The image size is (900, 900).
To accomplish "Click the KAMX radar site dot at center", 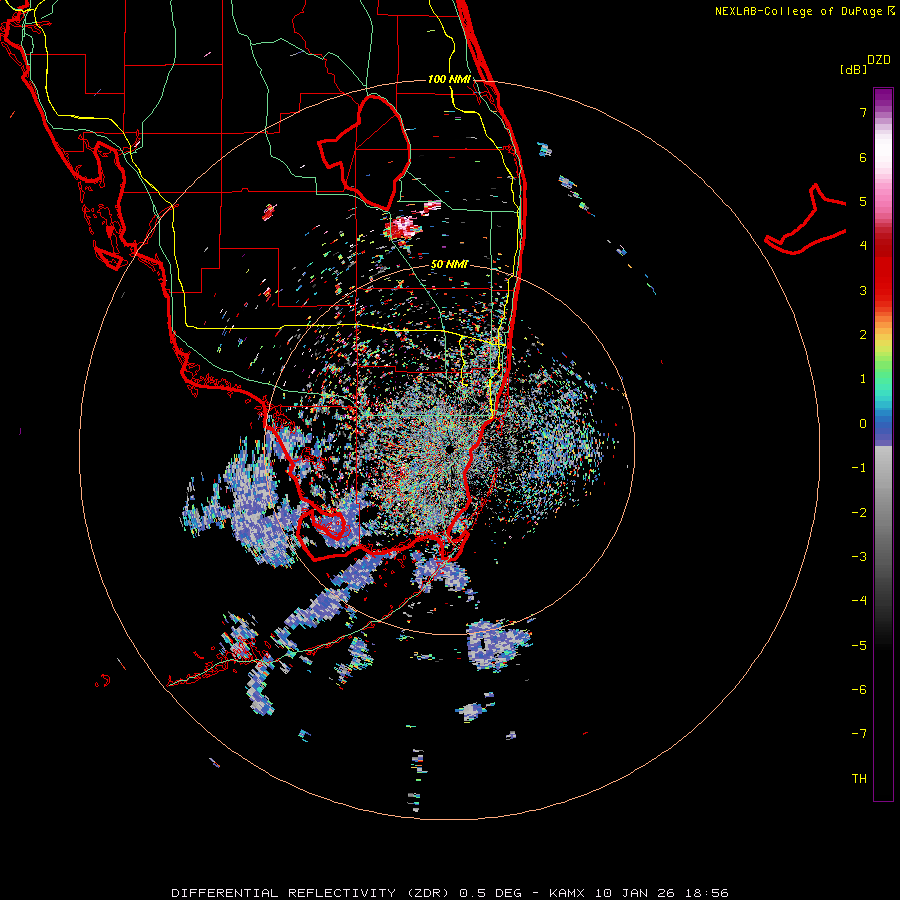I will coord(449,449).
